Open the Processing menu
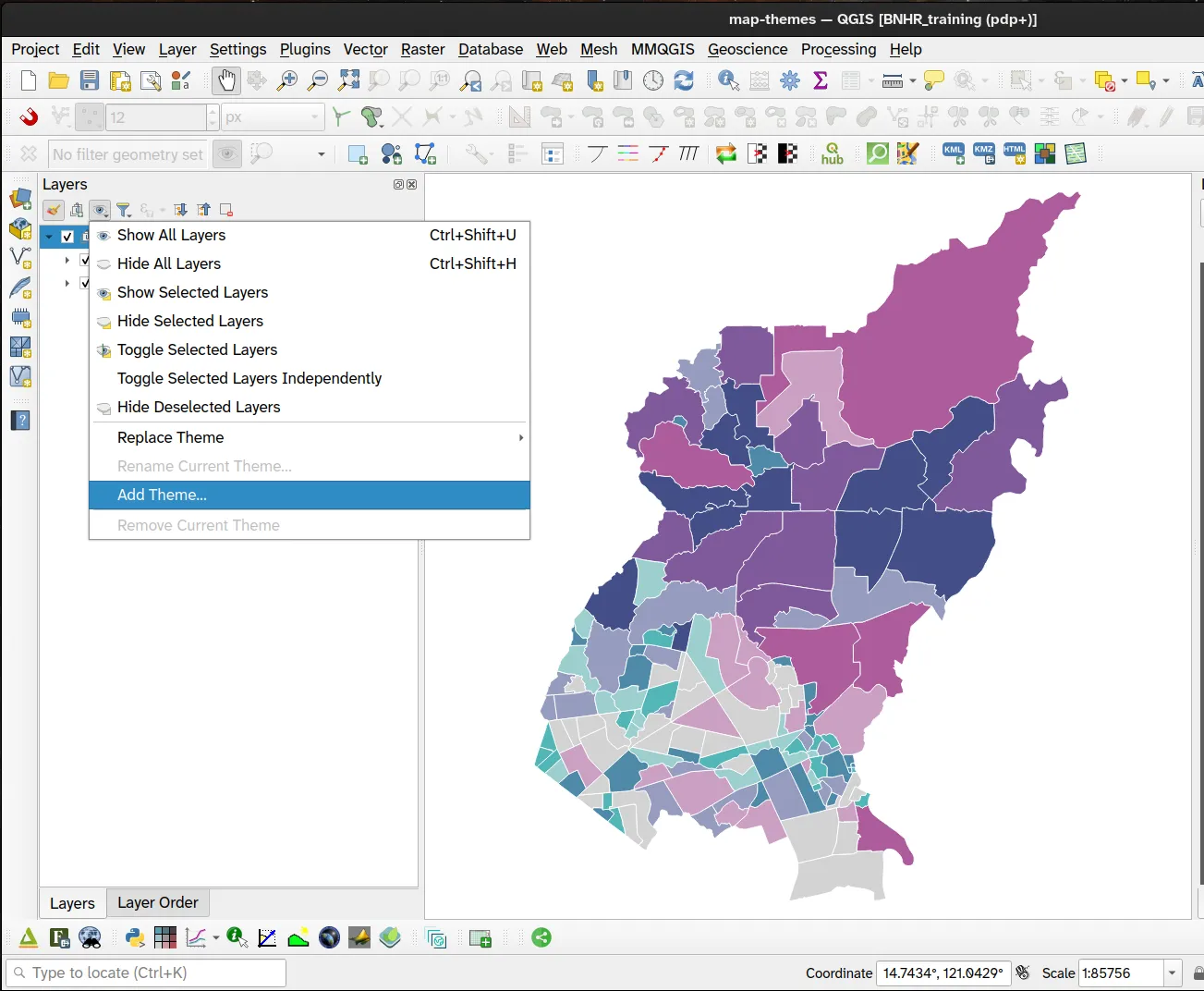Image resolution: width=1204 pixels, height=991 pixels. coord(838,49)
